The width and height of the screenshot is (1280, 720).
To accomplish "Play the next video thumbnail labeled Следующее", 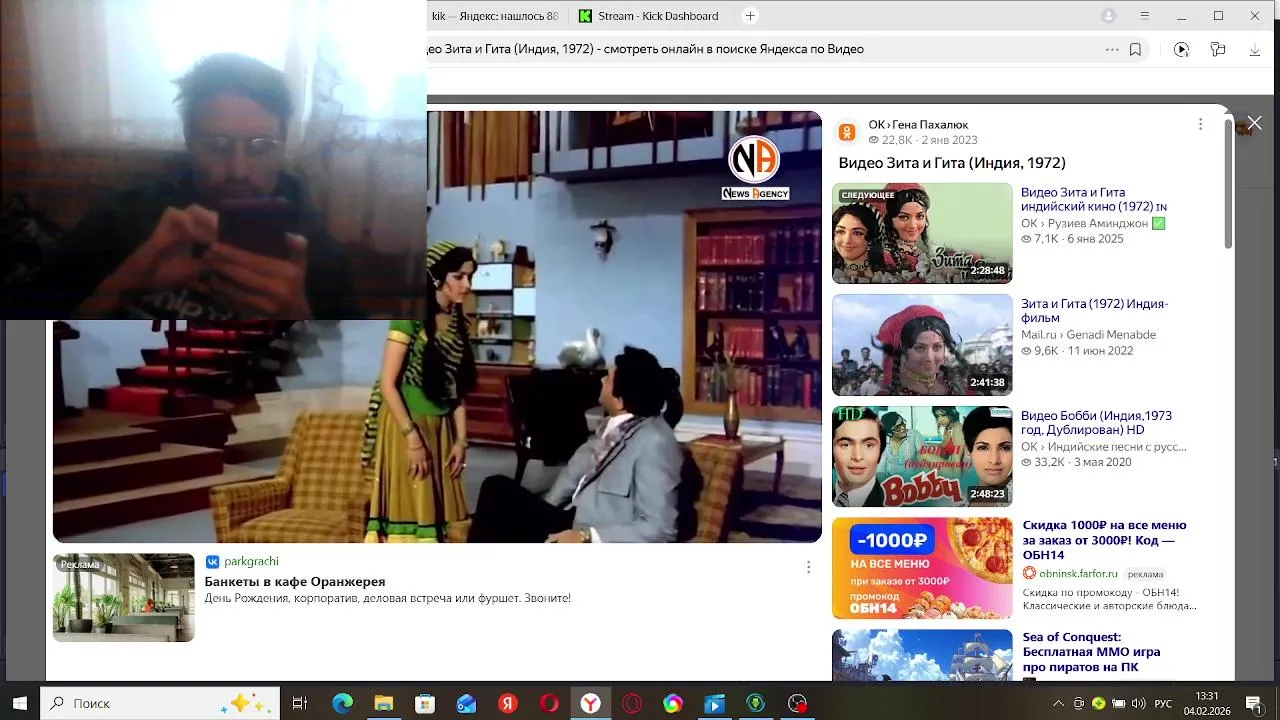I will pyautogui.click(x=922, y=233).
